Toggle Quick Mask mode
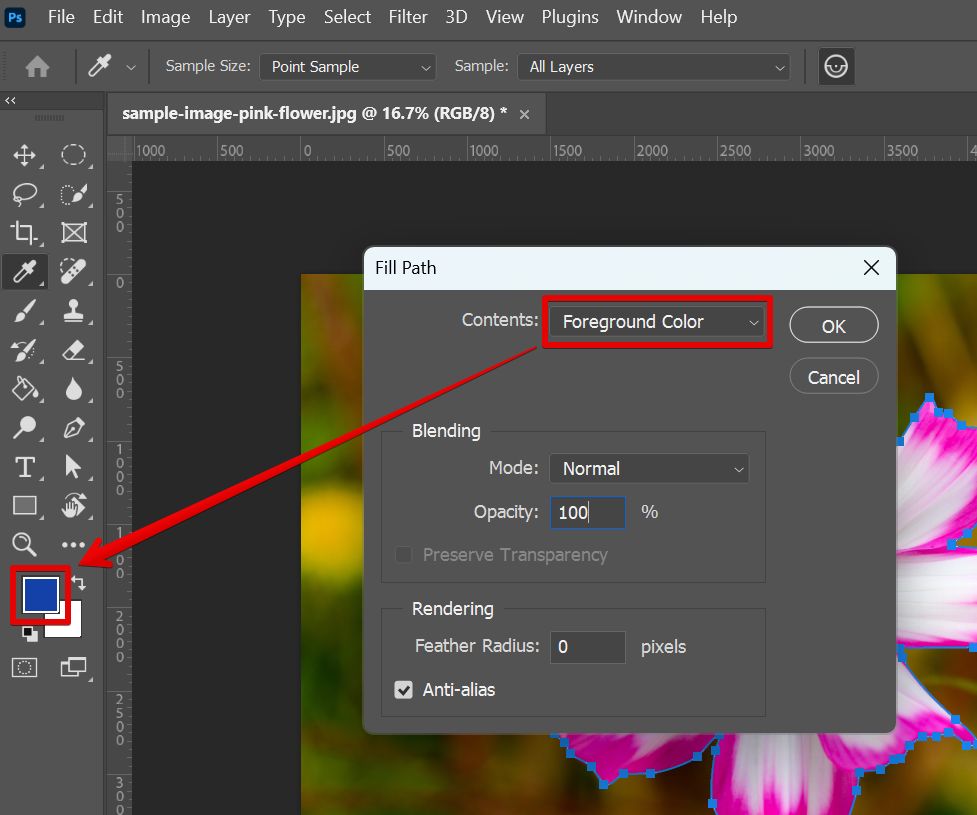This screenshot has width=977, height=815. pyautogui.click(x=24, y=667)
